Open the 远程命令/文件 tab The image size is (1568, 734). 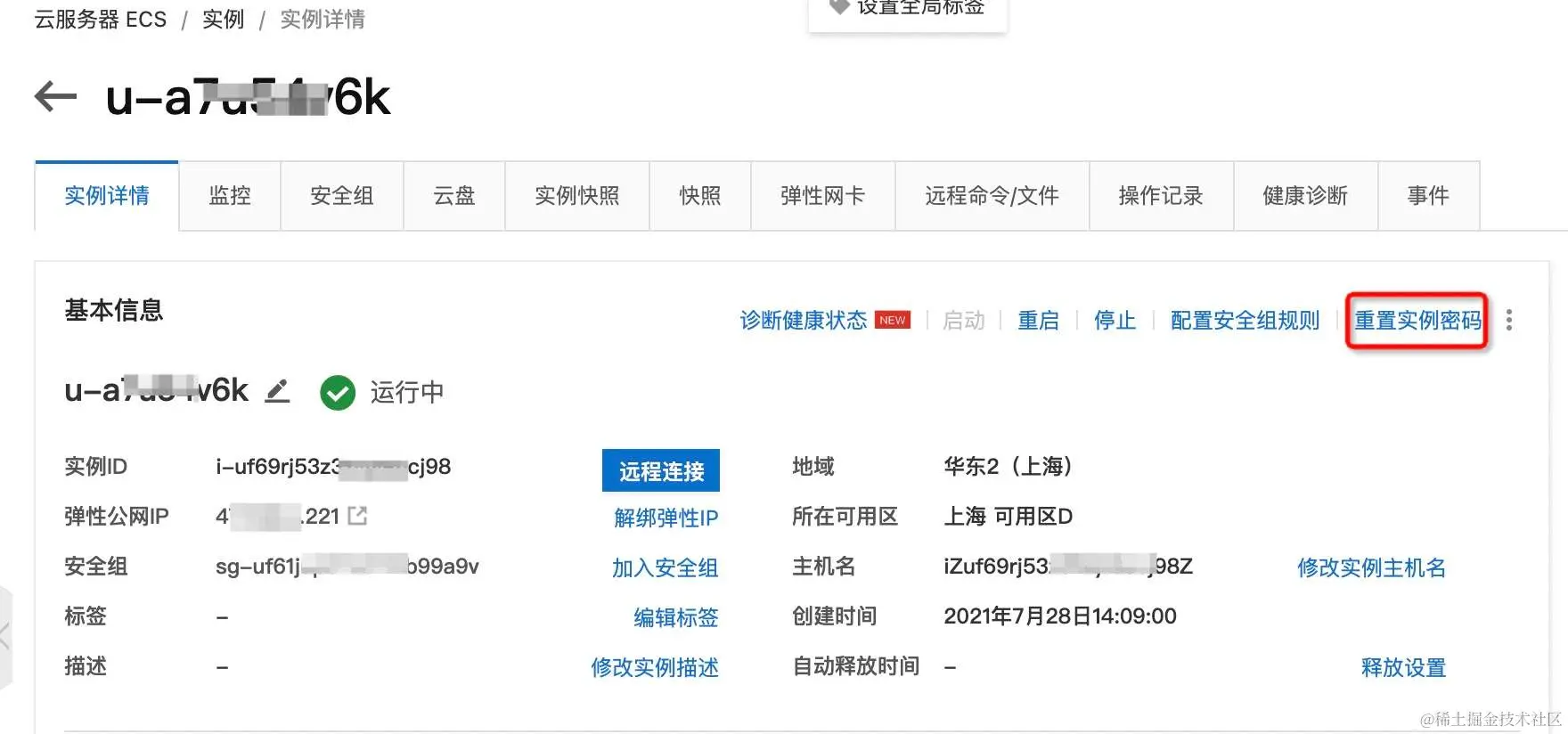pyautogui.click(x=992, y=196)
